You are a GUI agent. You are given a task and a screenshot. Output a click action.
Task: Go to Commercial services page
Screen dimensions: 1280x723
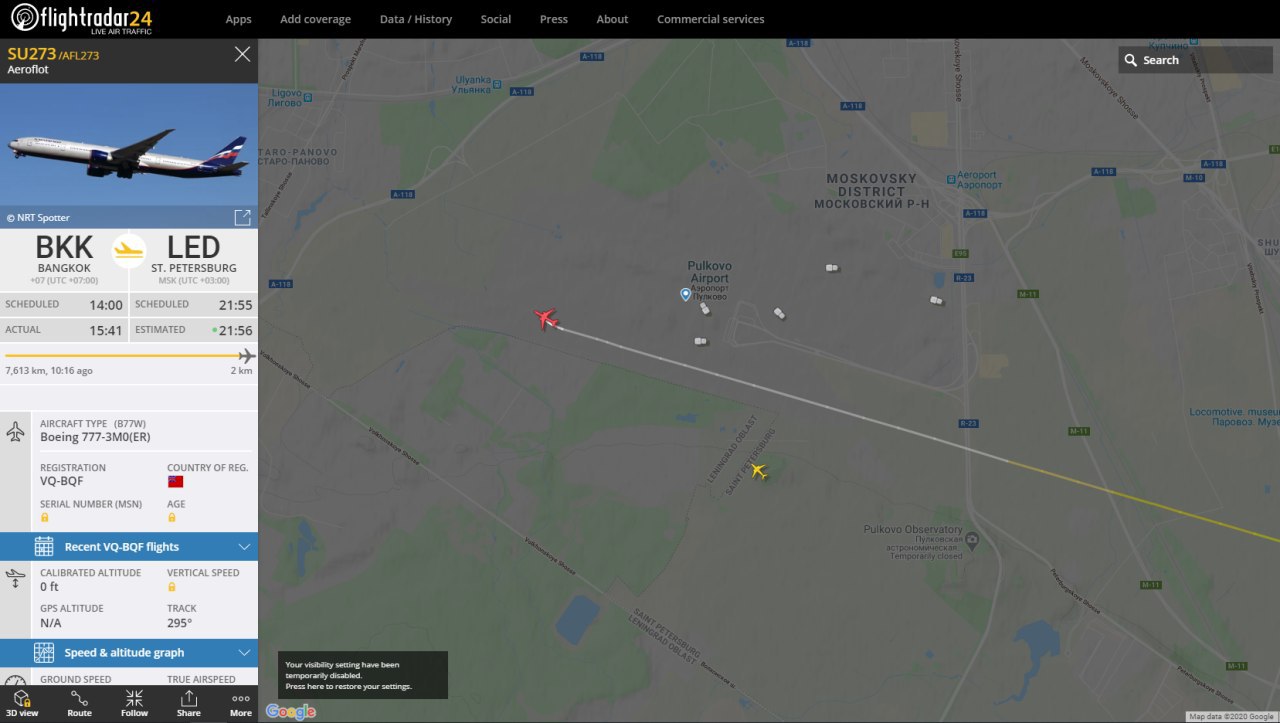(x=710, y=19)
